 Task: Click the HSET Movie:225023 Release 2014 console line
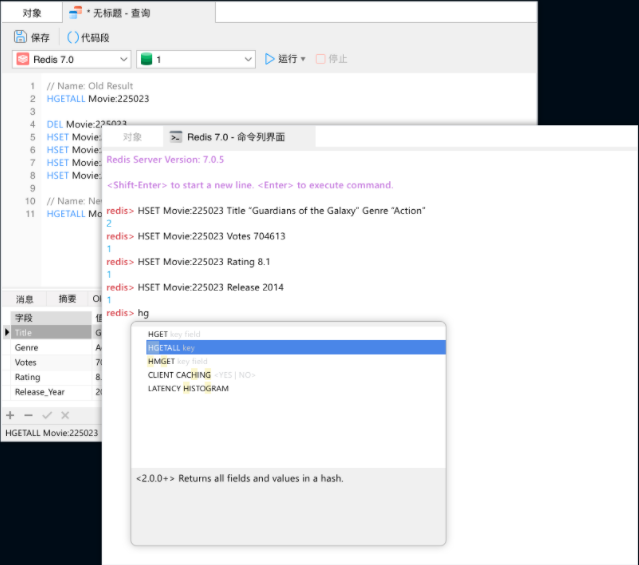tap(195, 287)
